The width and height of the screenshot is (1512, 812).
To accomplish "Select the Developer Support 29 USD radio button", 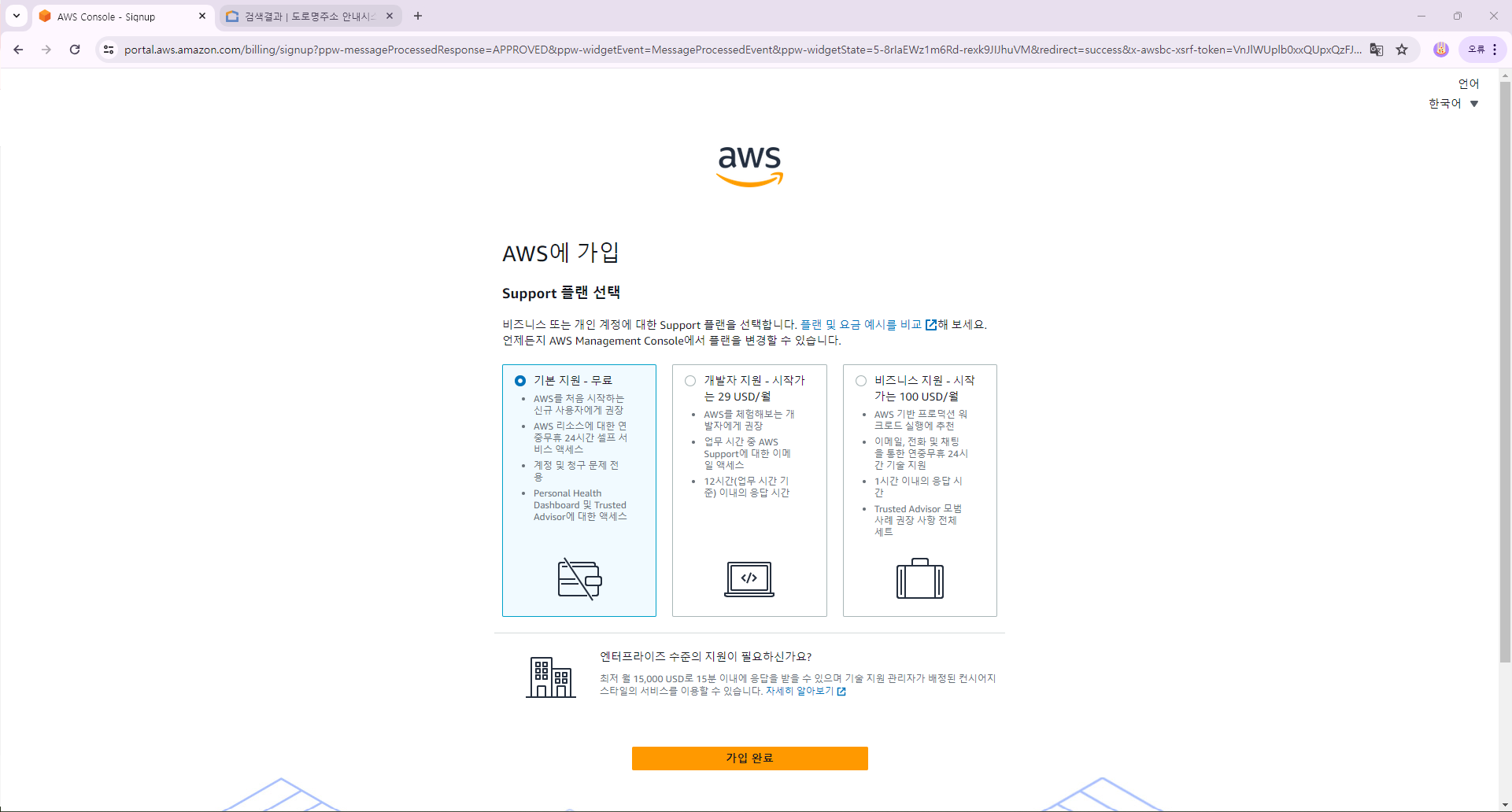I will tap(690, 381).
